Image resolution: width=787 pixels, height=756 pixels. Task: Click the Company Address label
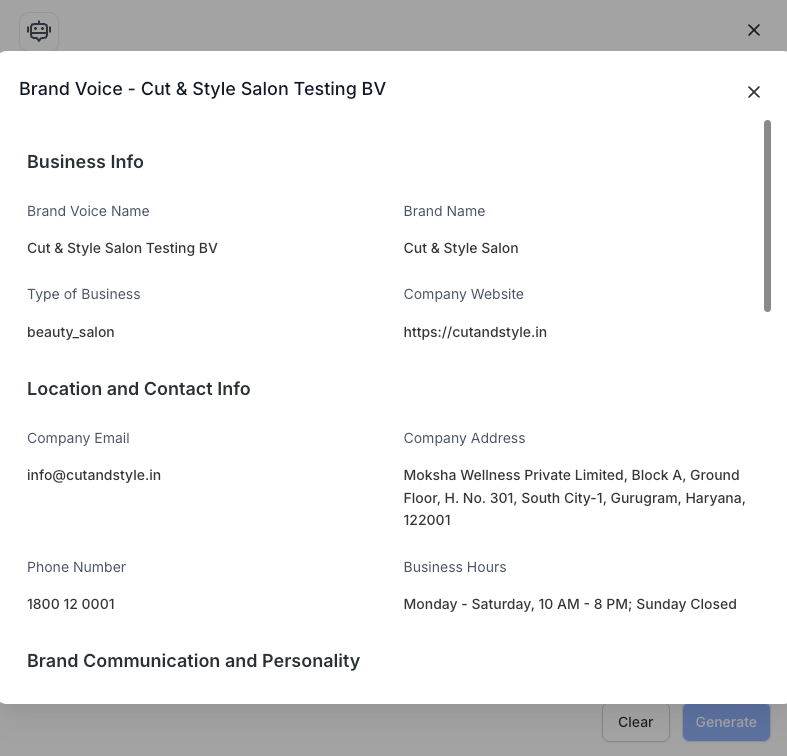[464, 438]
